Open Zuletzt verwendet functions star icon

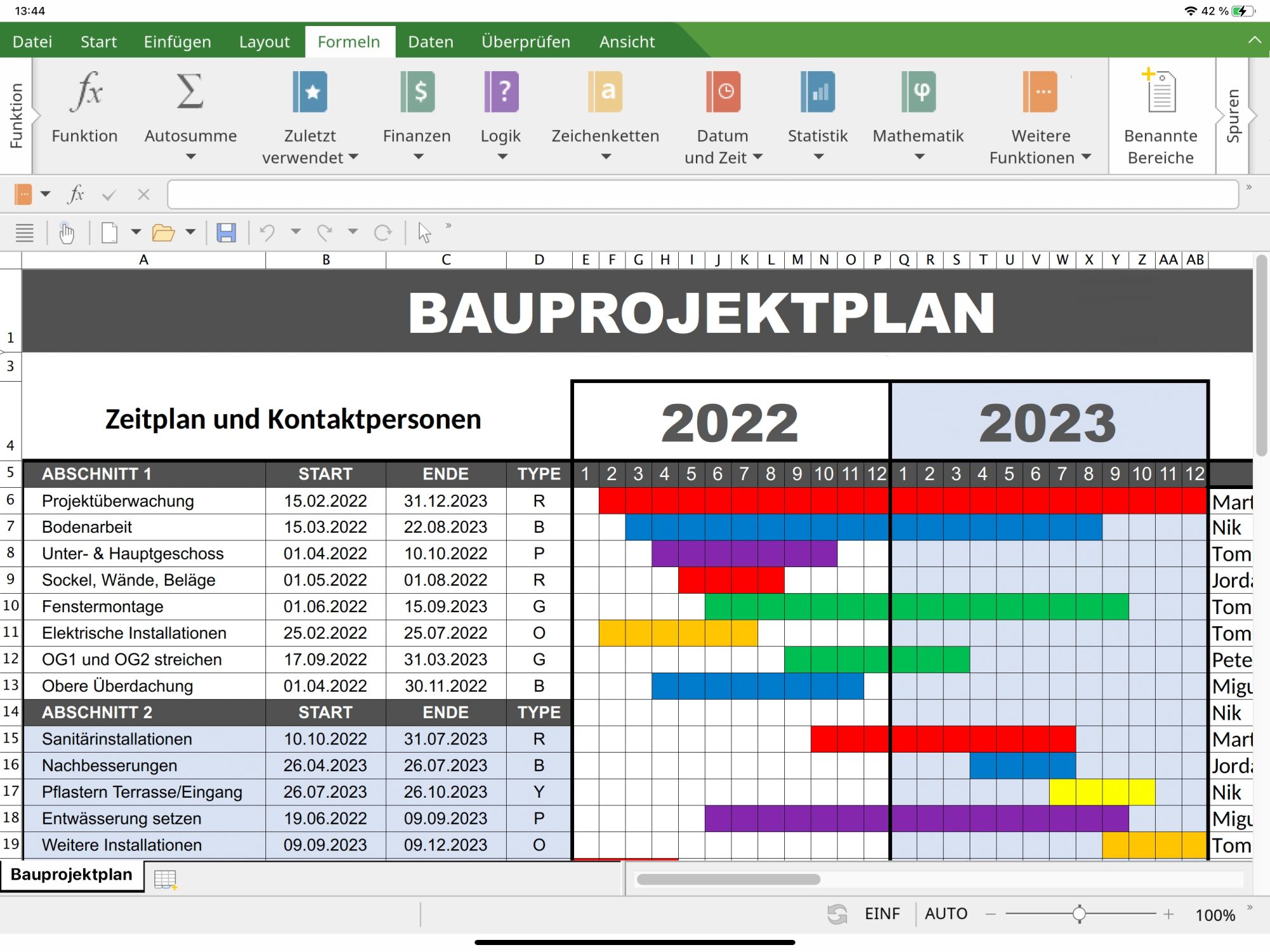310,92
